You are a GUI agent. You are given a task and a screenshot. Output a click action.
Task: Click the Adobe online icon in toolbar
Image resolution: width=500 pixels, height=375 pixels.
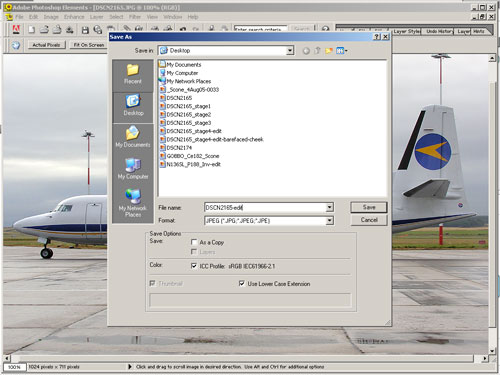(x=16, y=30)
